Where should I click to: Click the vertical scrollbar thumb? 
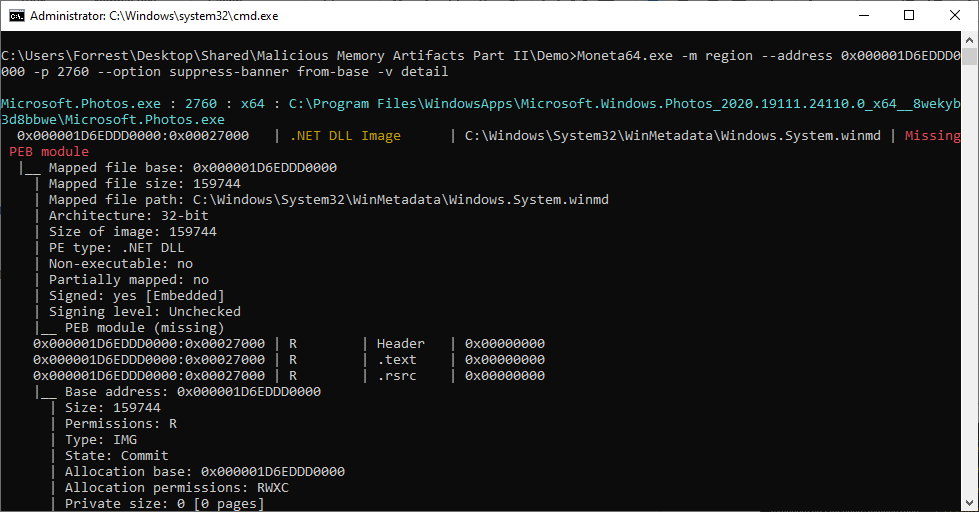coord(969,56)
